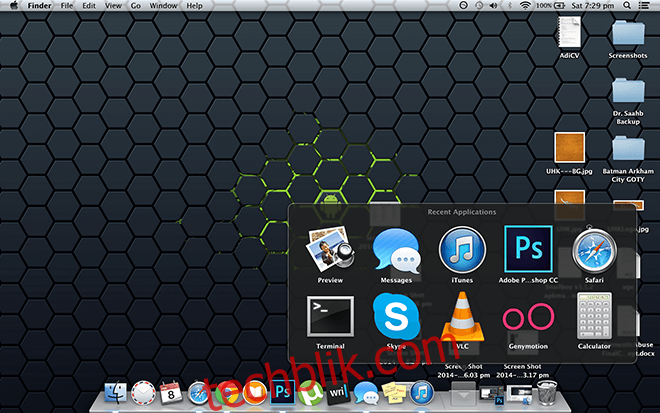Click the Finder icon in the Dock

115,393
